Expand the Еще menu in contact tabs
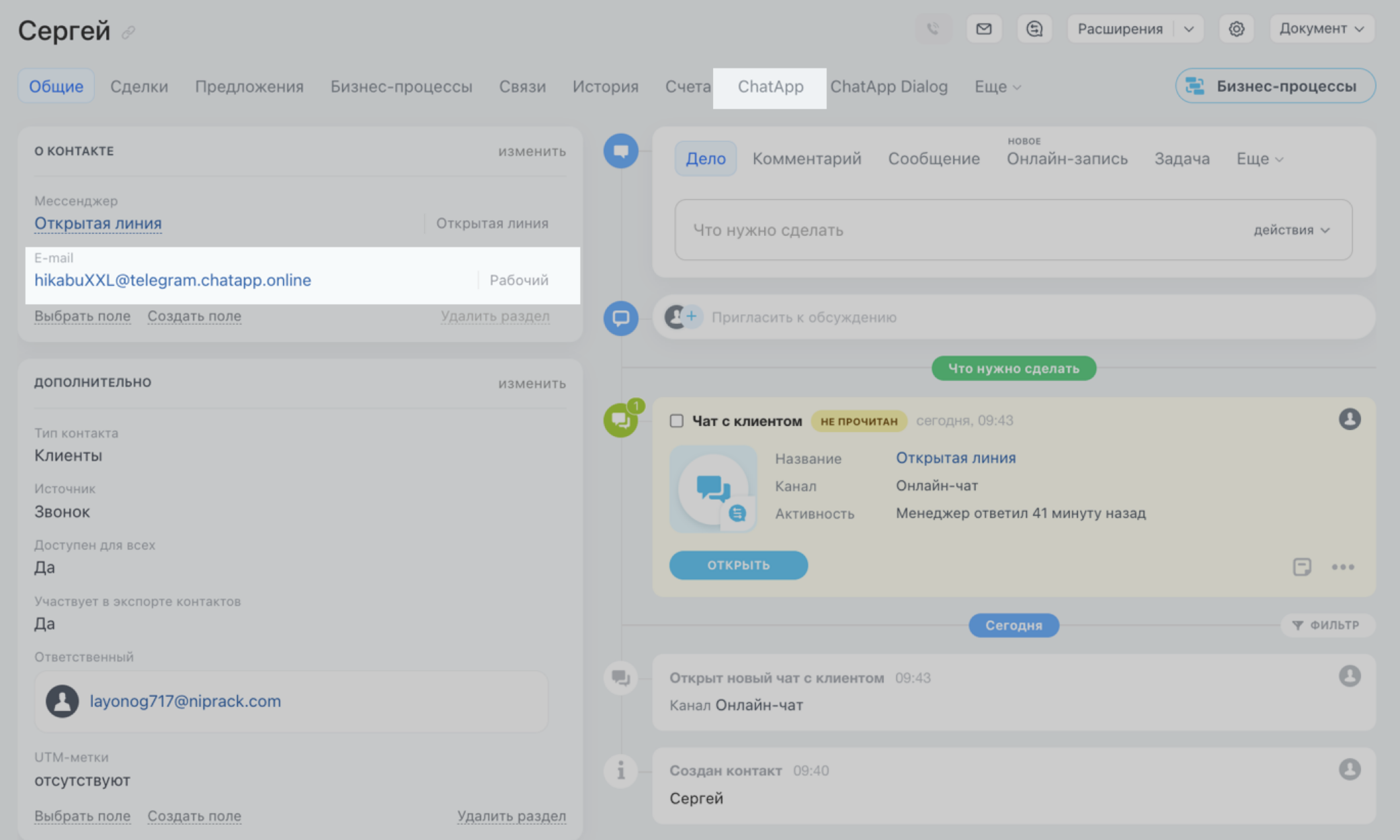Viewport: 1400px width, 840px height. point(997,87)
